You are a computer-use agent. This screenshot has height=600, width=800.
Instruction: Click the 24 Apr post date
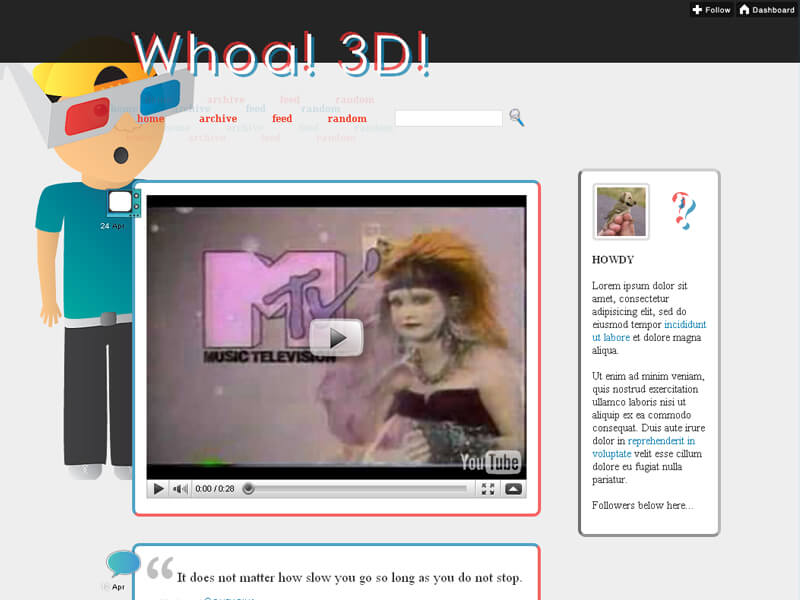click(x=112, y=226)
